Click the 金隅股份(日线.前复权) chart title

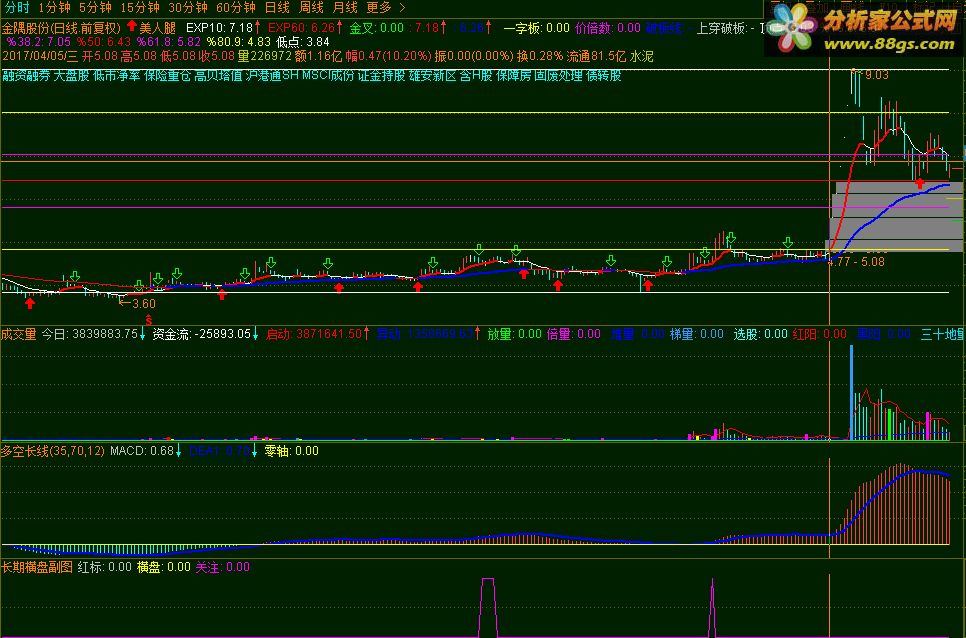coord(61,28)
